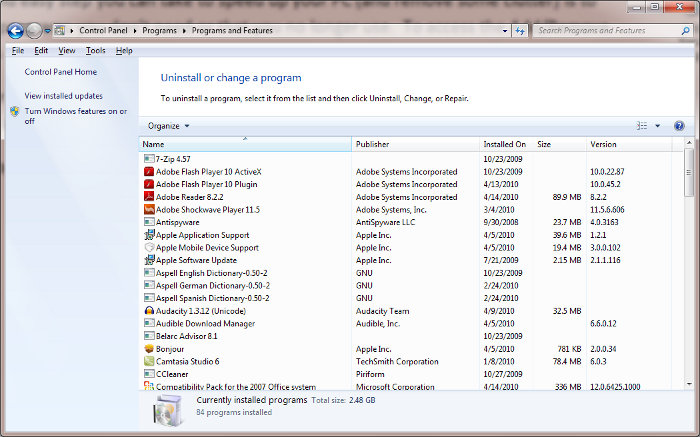Select the Adobe Flash Player 10 Plugin icon
This screenshot has width=700, height=437.
[x=149, y=184]
